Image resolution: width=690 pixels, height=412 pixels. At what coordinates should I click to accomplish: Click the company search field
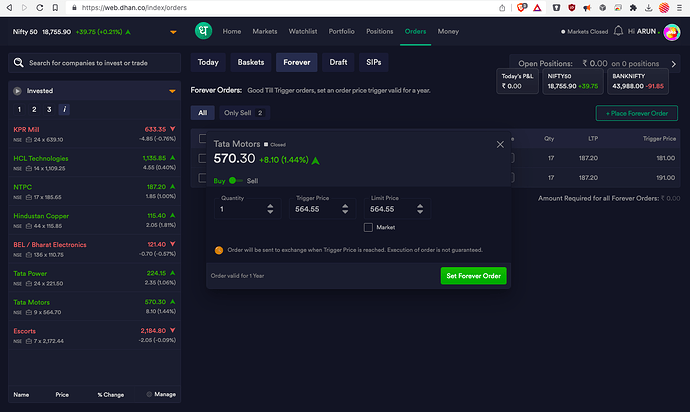coord(95,63)
